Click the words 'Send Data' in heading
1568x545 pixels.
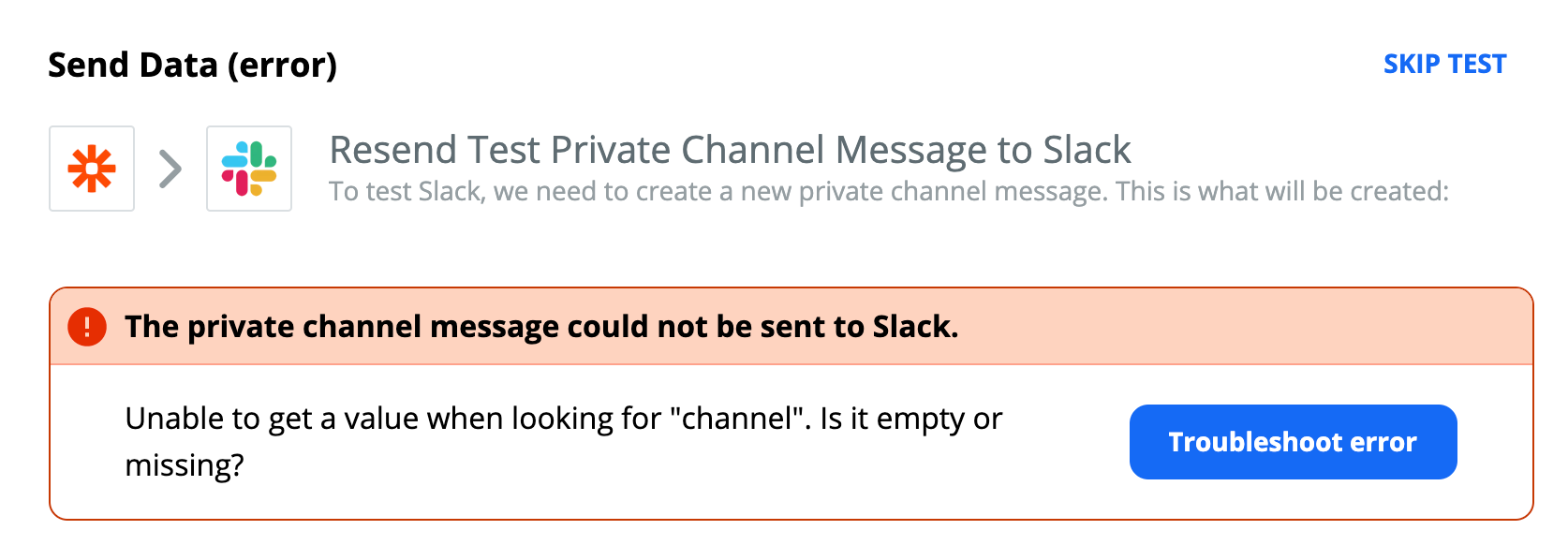click(133, 66)
